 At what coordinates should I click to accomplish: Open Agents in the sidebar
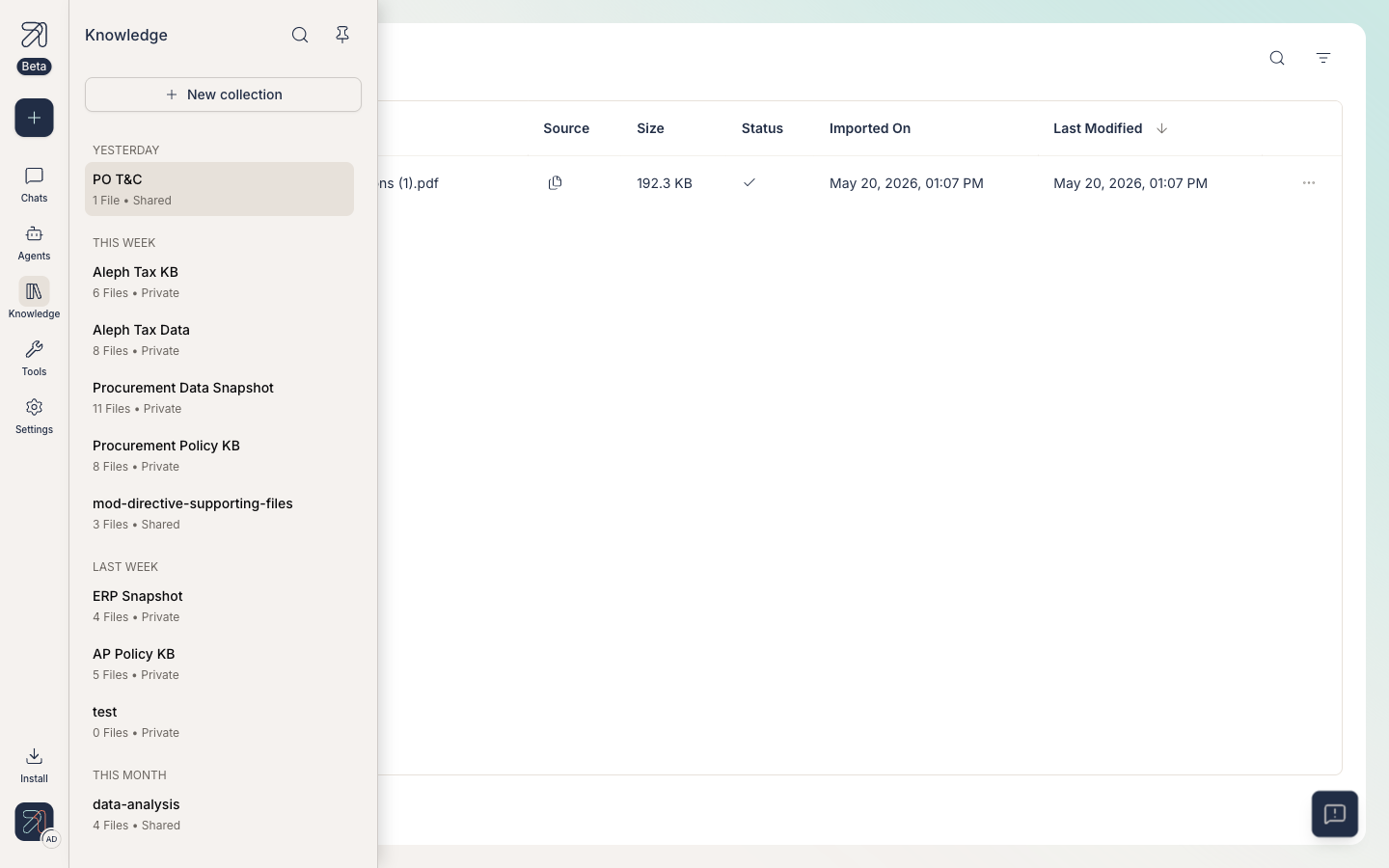point(34,242)
